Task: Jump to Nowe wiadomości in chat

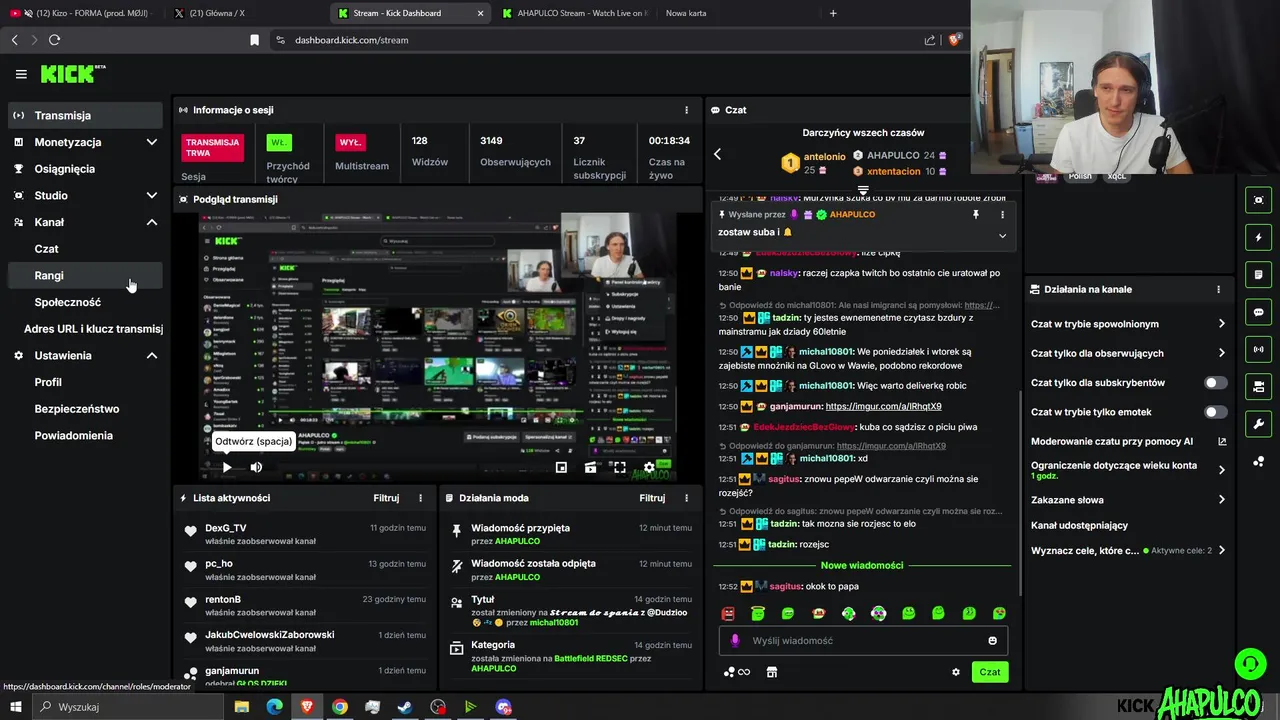Action: coord(861,565)
